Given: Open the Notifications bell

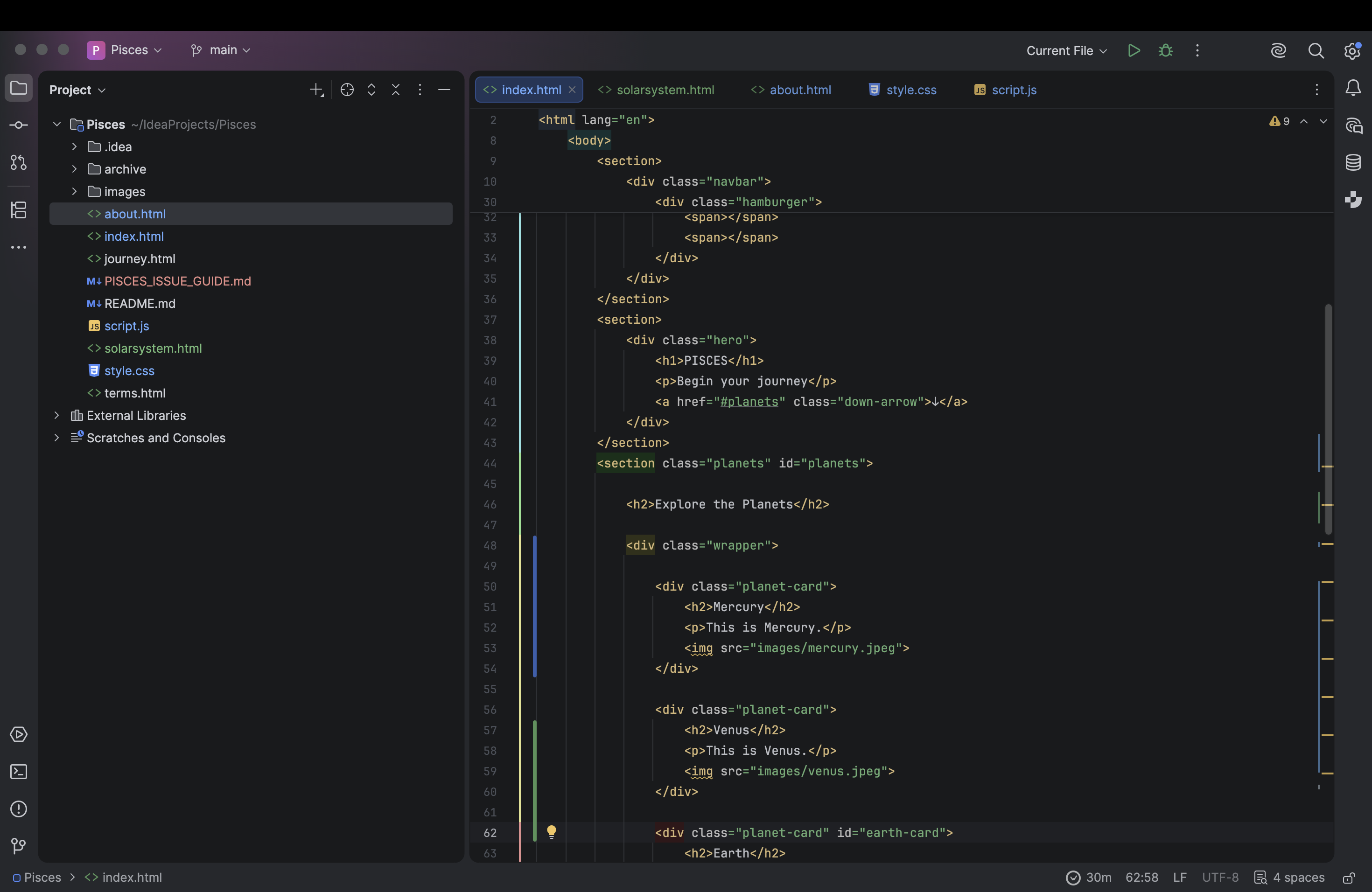Looking at the screenshot, I should (x=1353, y=88).
